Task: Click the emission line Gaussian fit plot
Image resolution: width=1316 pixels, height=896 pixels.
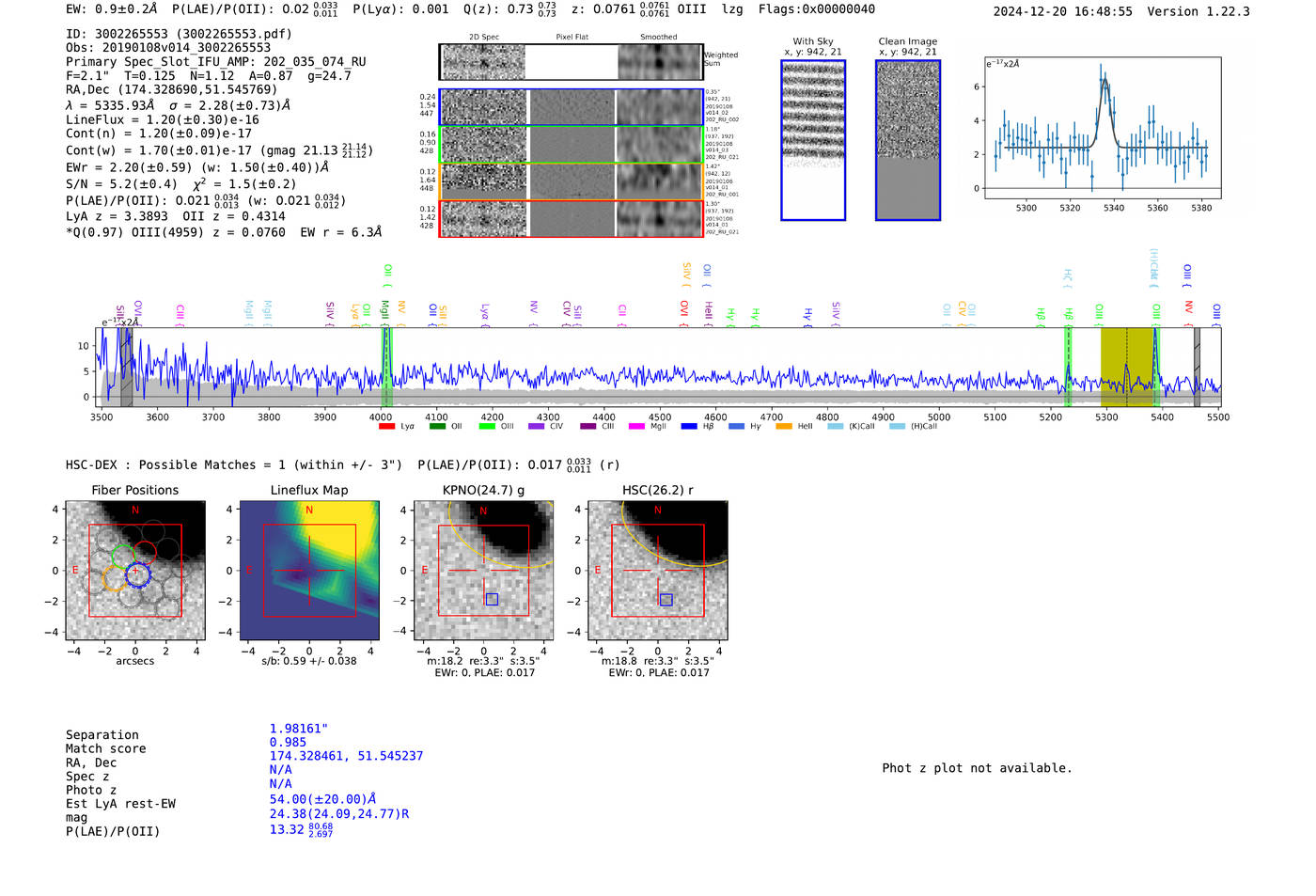Action: pos(1102,127)
